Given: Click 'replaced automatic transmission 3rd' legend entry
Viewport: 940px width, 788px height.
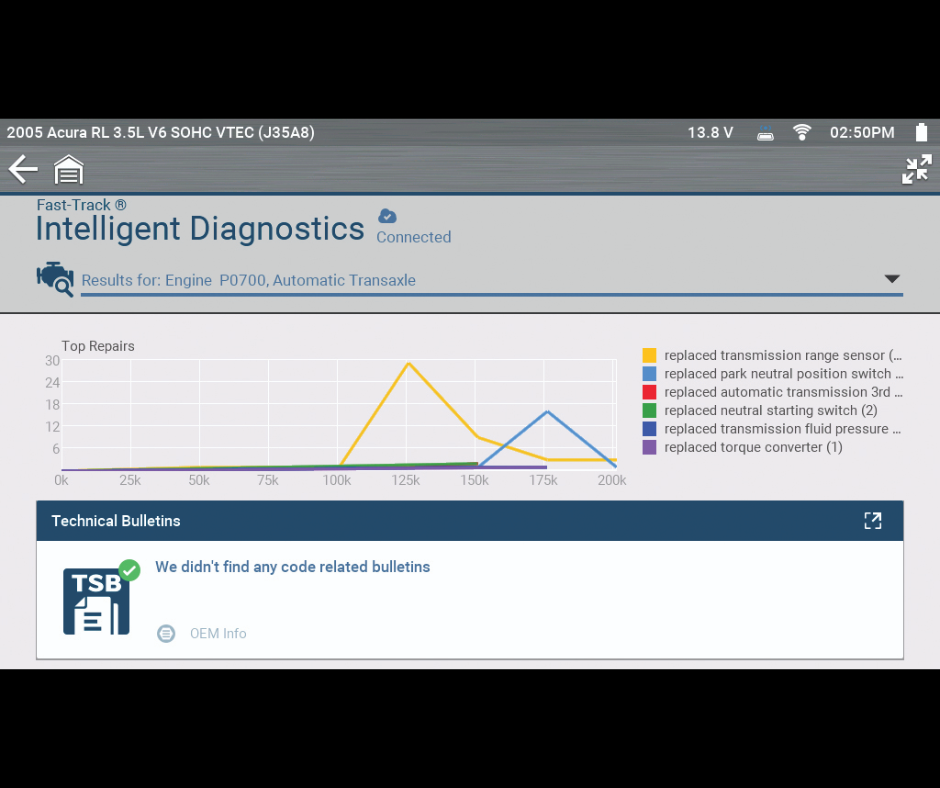Looking at the screenshot, I should pyautogui.click(x=784, y=392).
